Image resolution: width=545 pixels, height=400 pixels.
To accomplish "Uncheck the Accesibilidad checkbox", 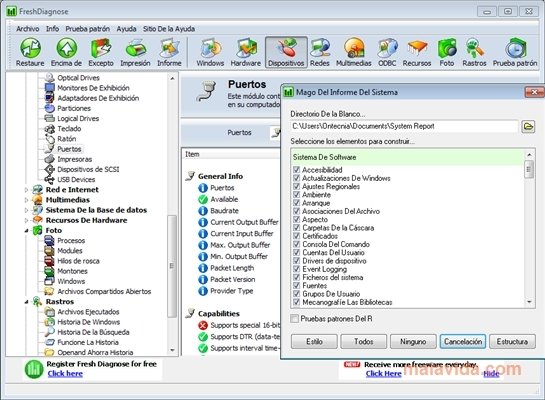I will point(296,170).
